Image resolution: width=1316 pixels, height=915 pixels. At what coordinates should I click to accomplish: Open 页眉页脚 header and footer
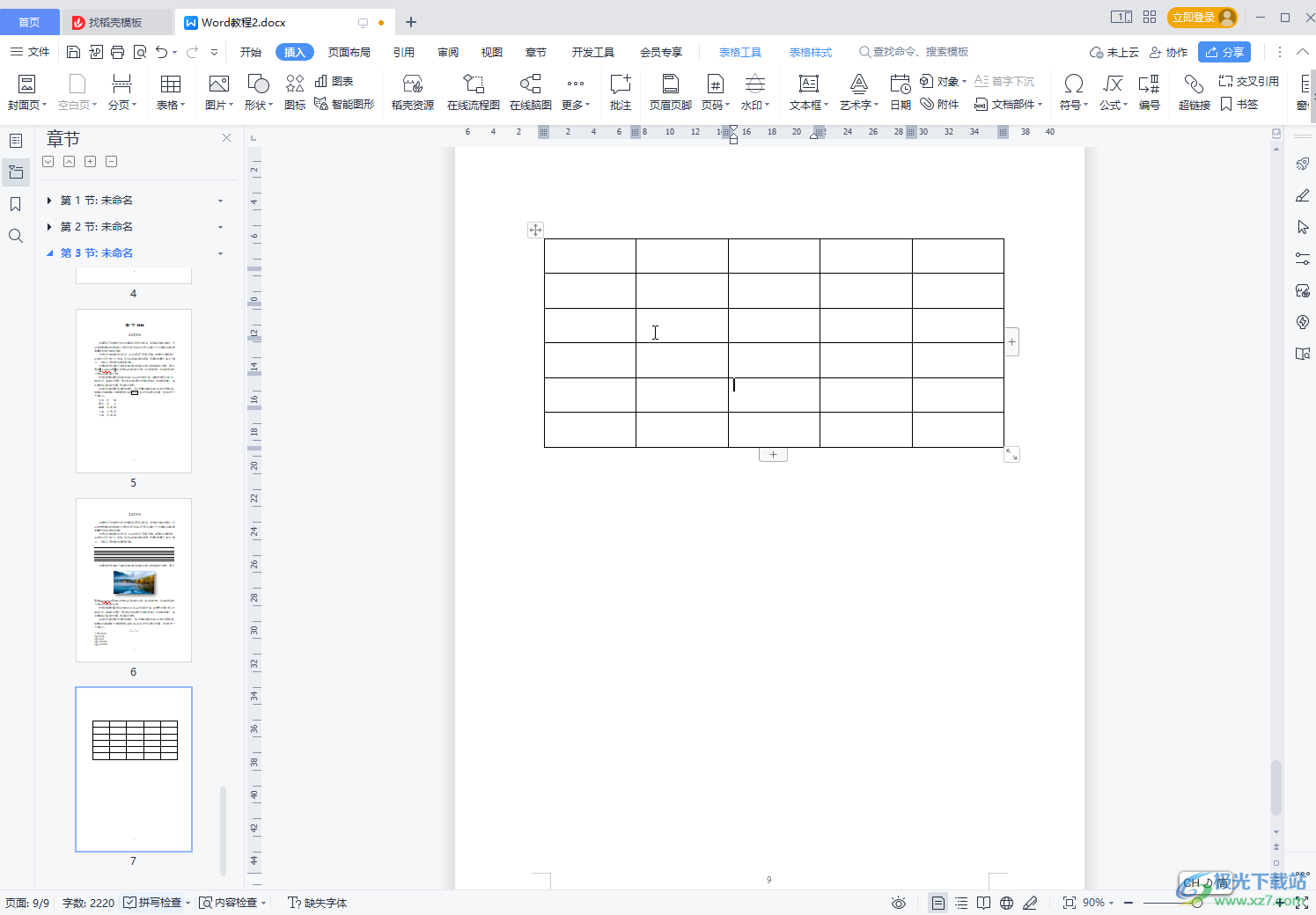tap(671, 92)
